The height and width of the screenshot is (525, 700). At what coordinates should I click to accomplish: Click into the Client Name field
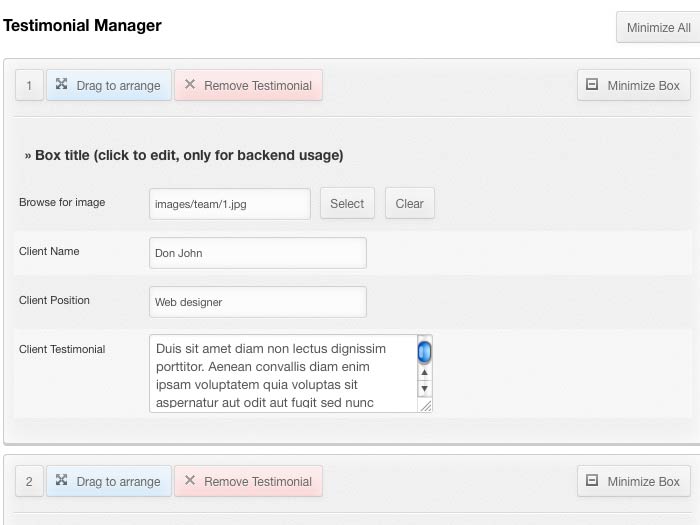[x=257, y=253]
